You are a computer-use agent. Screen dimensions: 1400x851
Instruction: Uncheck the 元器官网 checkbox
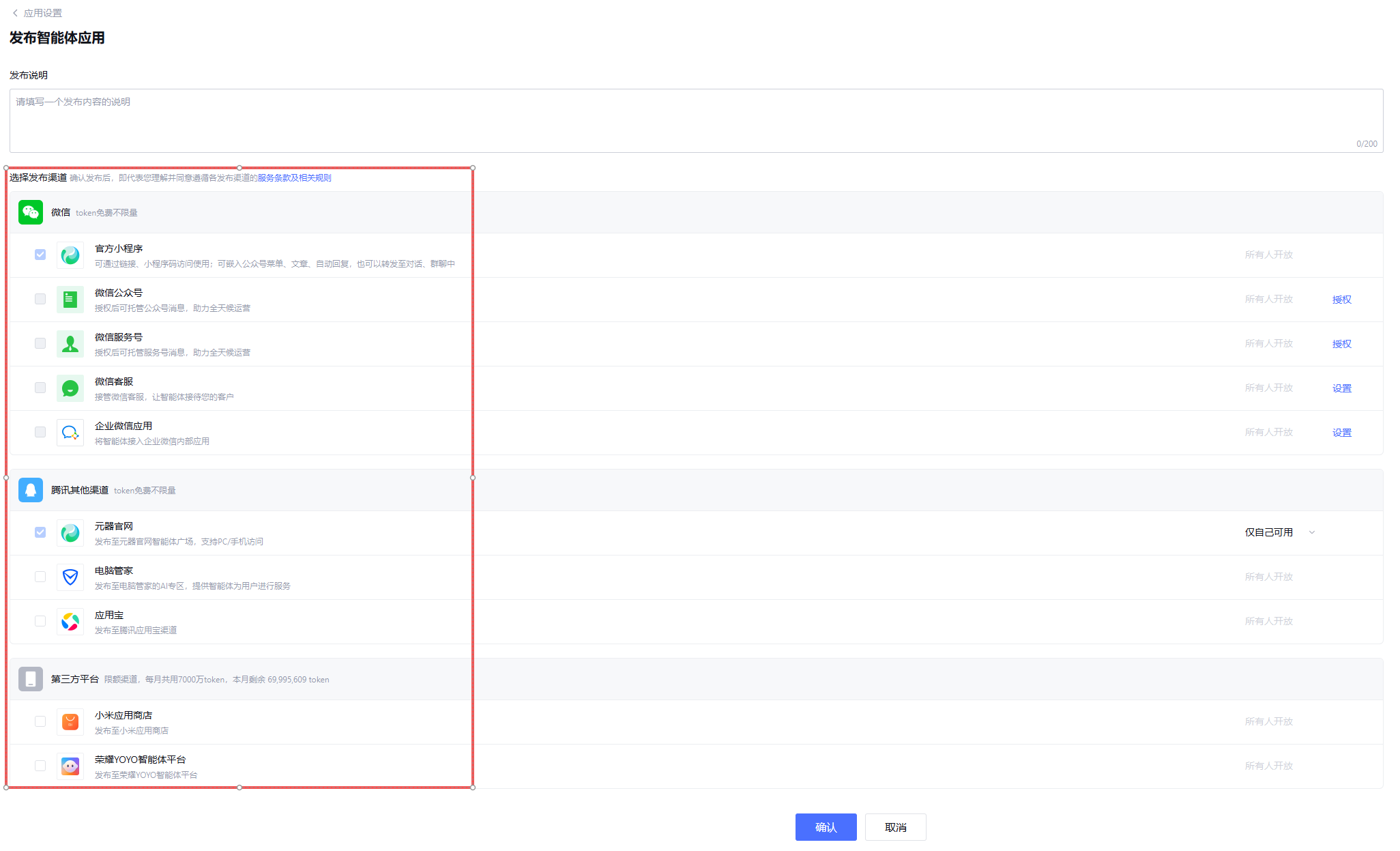pyautogui.click(x=40, y=532)
